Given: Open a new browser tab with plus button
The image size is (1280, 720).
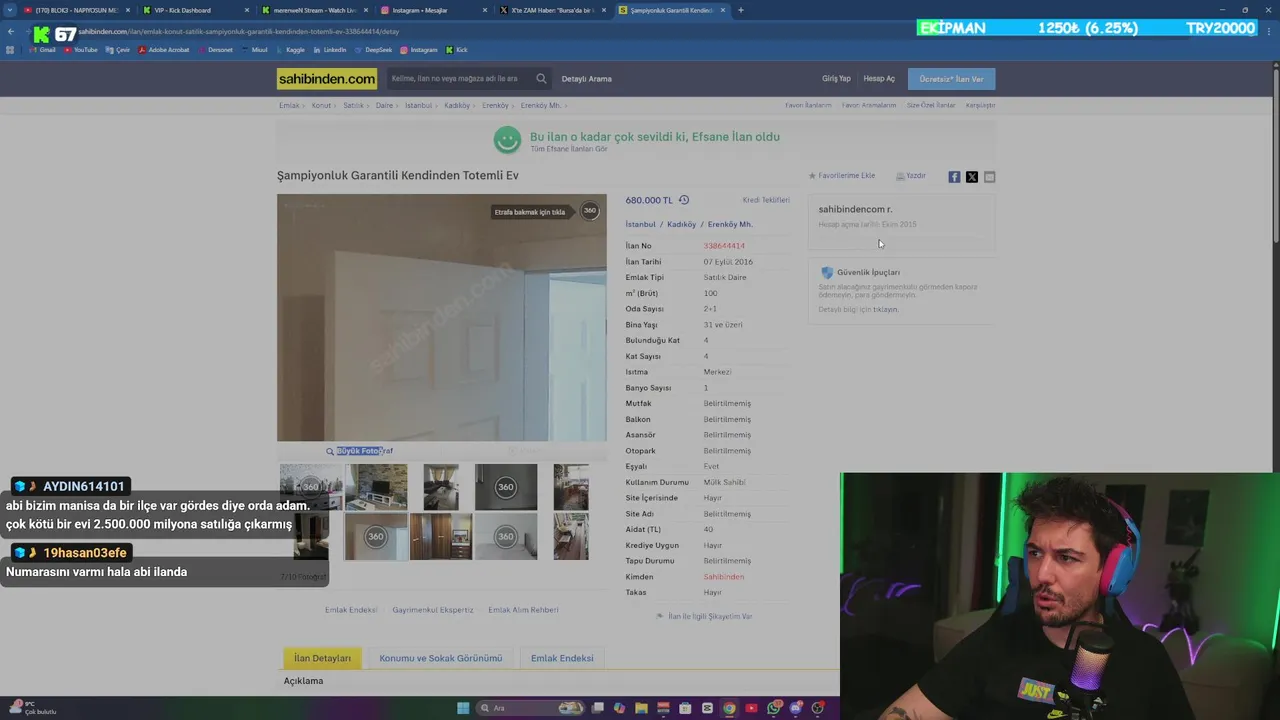Looking at the screenshot, I should click(x=740, y=10).
